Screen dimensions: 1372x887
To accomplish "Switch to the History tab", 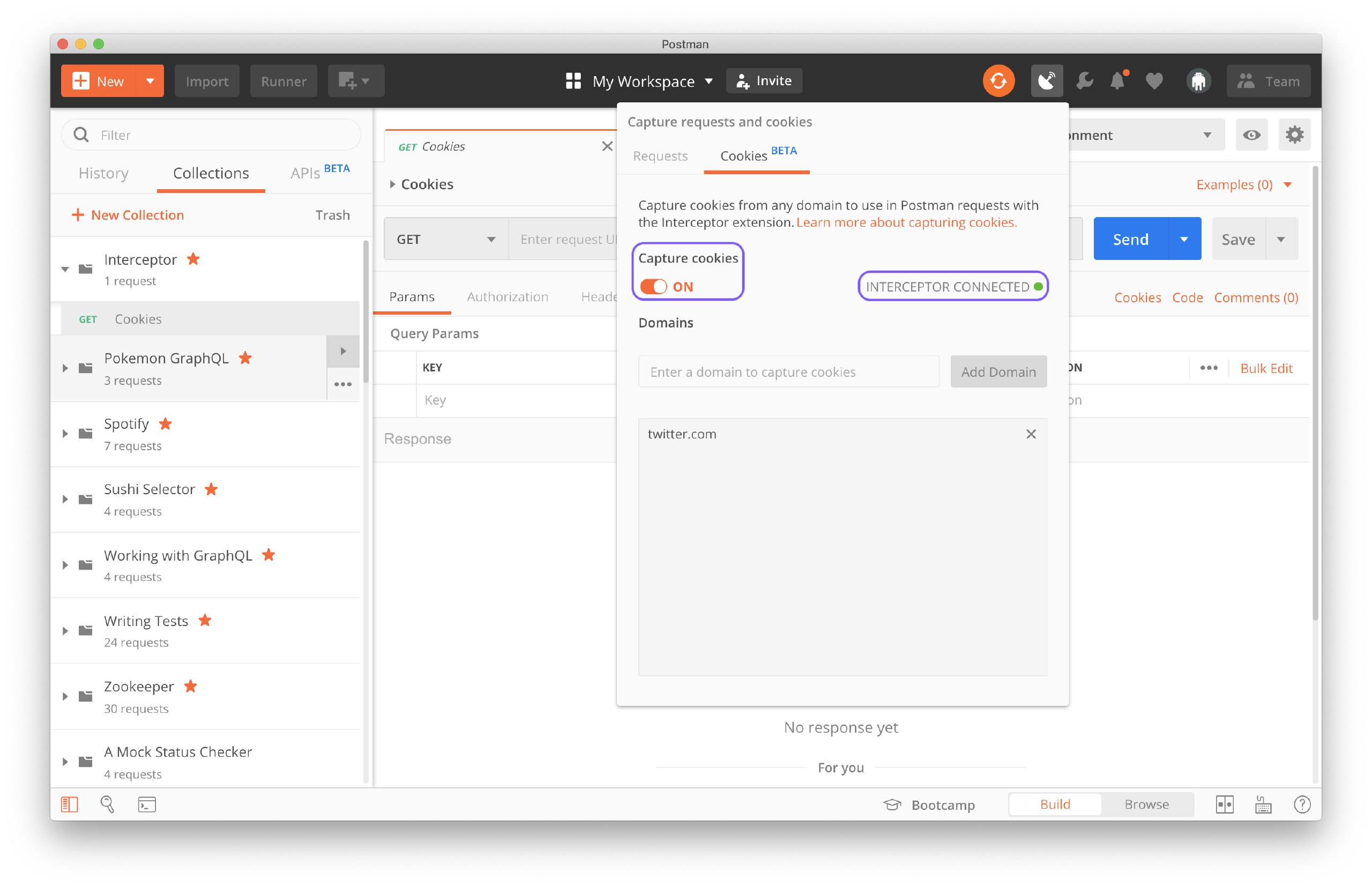I will pyautogui.click(x=103, y=173).
